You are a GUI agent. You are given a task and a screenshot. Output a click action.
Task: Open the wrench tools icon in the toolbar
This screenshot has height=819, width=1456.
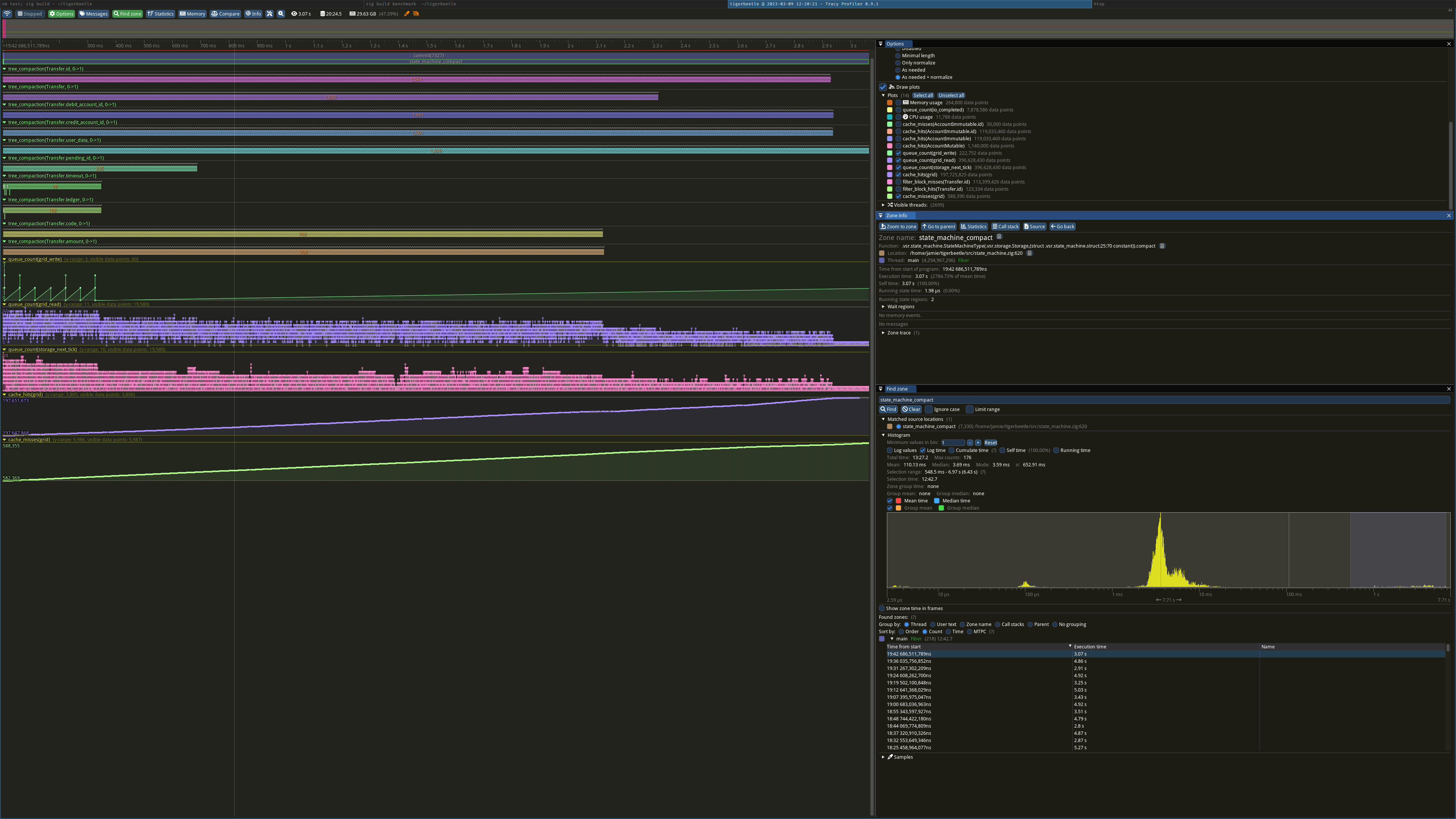coord(270,14)
